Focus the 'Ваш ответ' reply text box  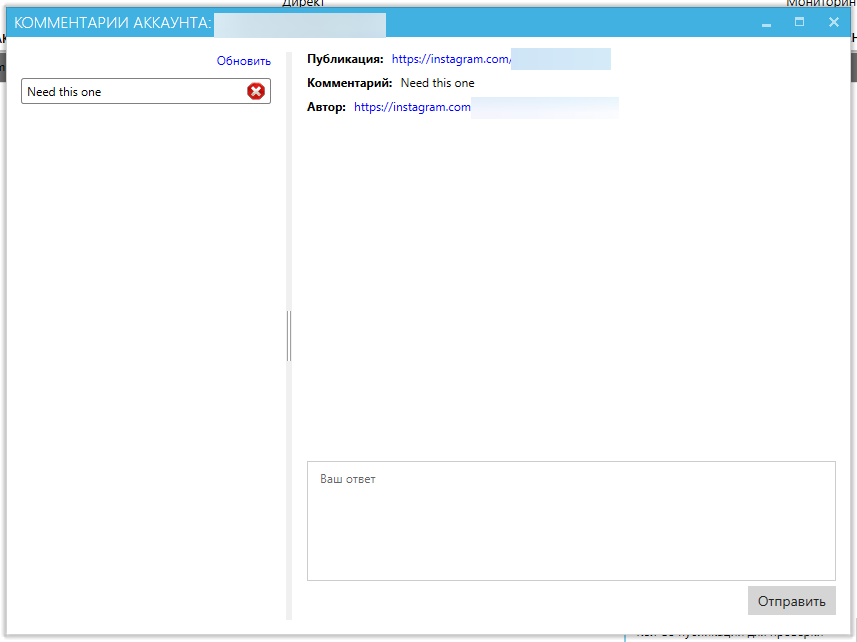[x=570, y=520]
